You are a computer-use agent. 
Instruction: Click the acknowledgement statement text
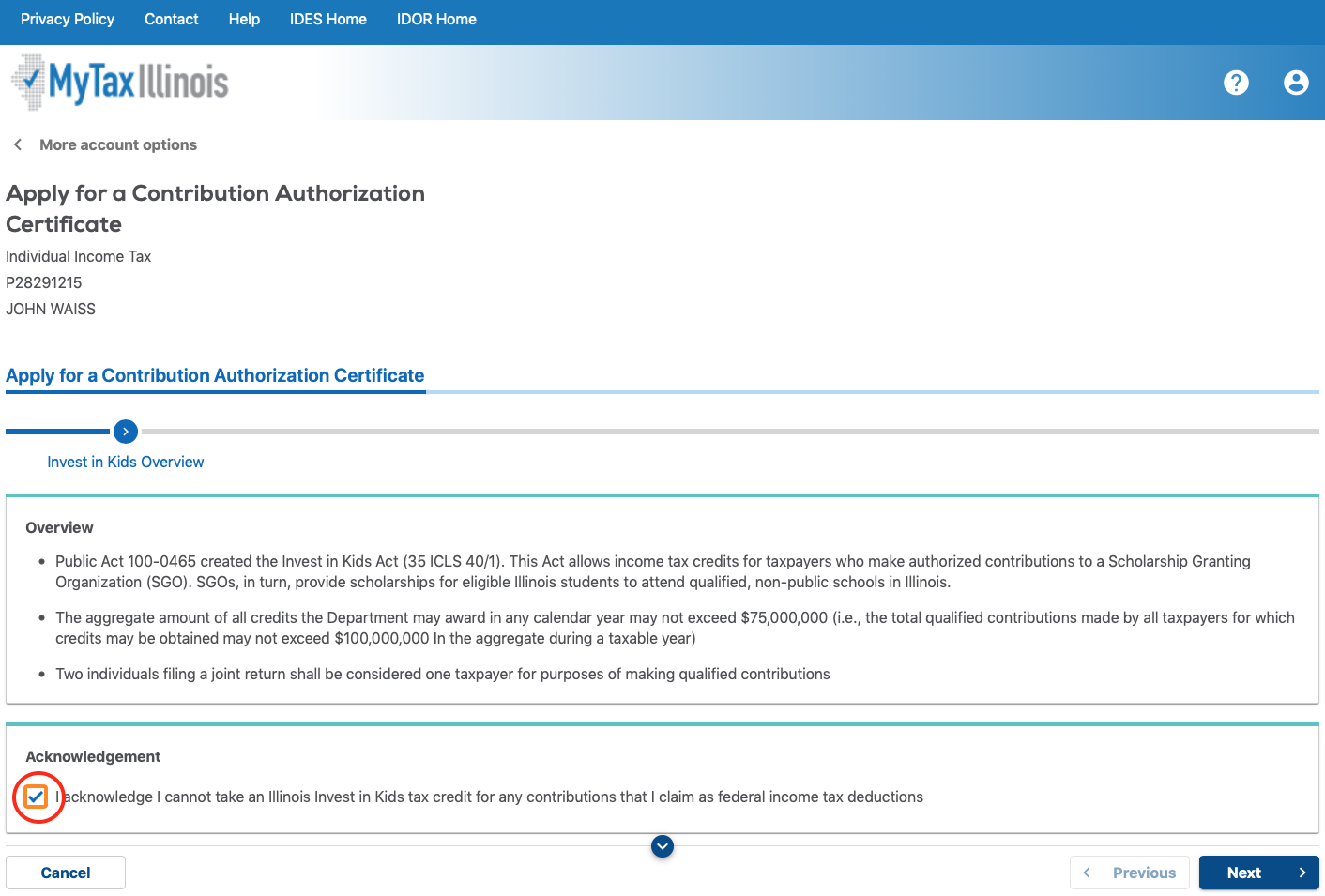489,797
